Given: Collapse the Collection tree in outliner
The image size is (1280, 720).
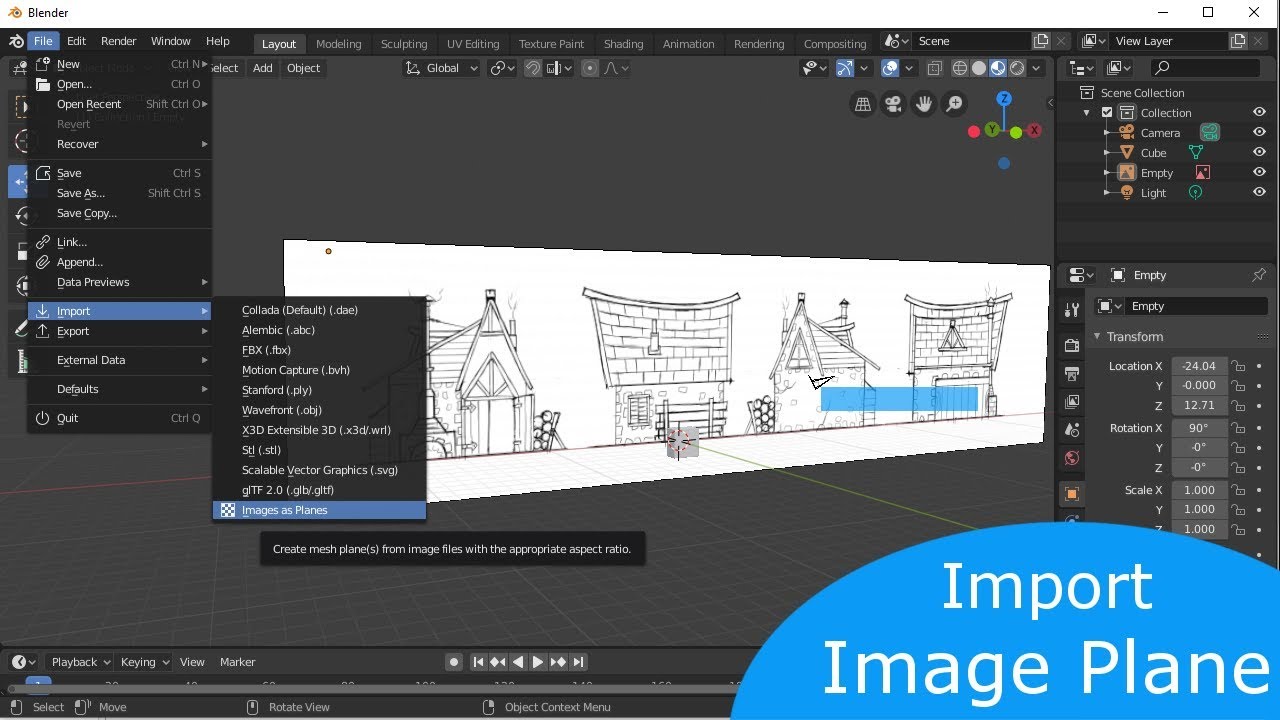Looking at the screenshot, I should point(1087,113).
